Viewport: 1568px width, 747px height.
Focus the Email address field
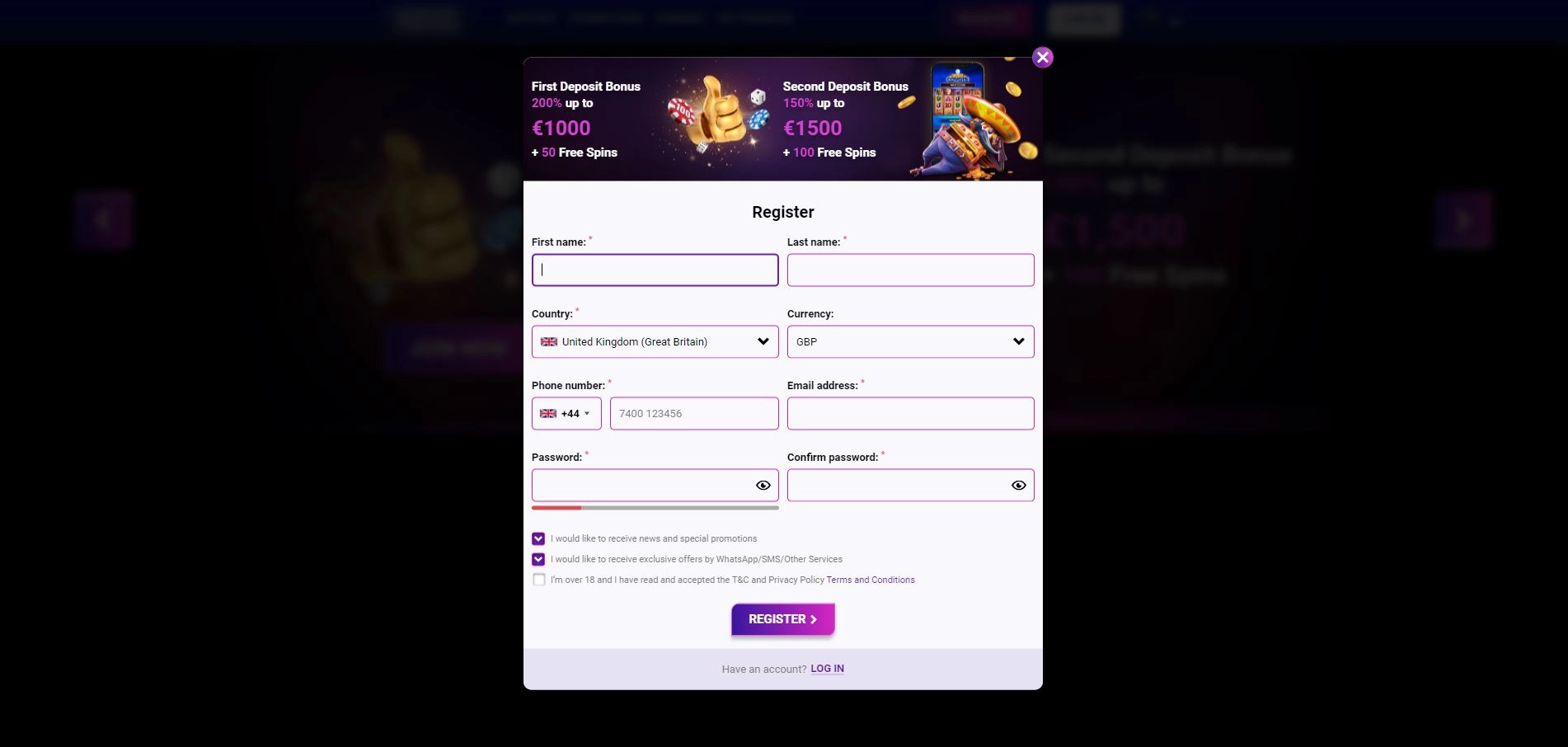coord(911,414)
